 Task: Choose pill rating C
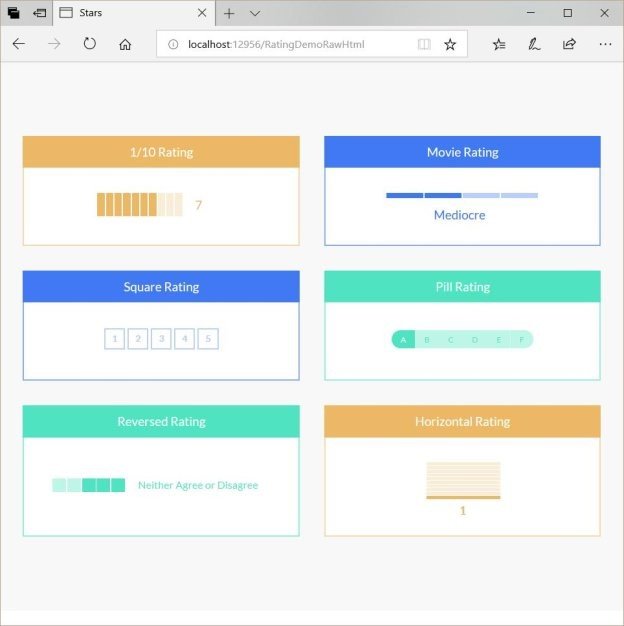click(450, 339)
